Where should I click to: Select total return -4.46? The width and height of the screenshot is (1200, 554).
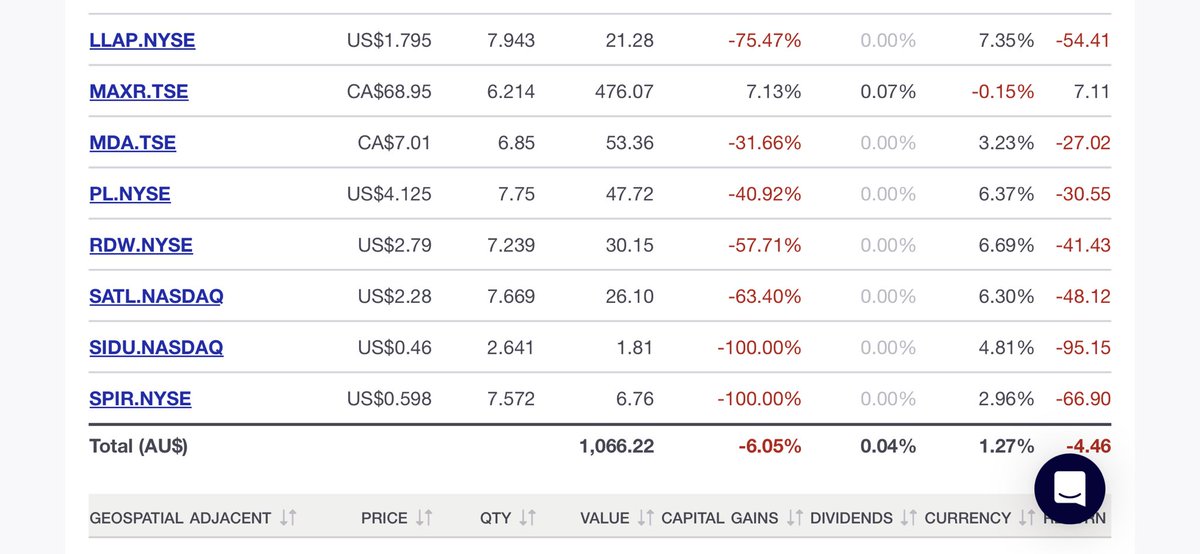coord(1088,446)
